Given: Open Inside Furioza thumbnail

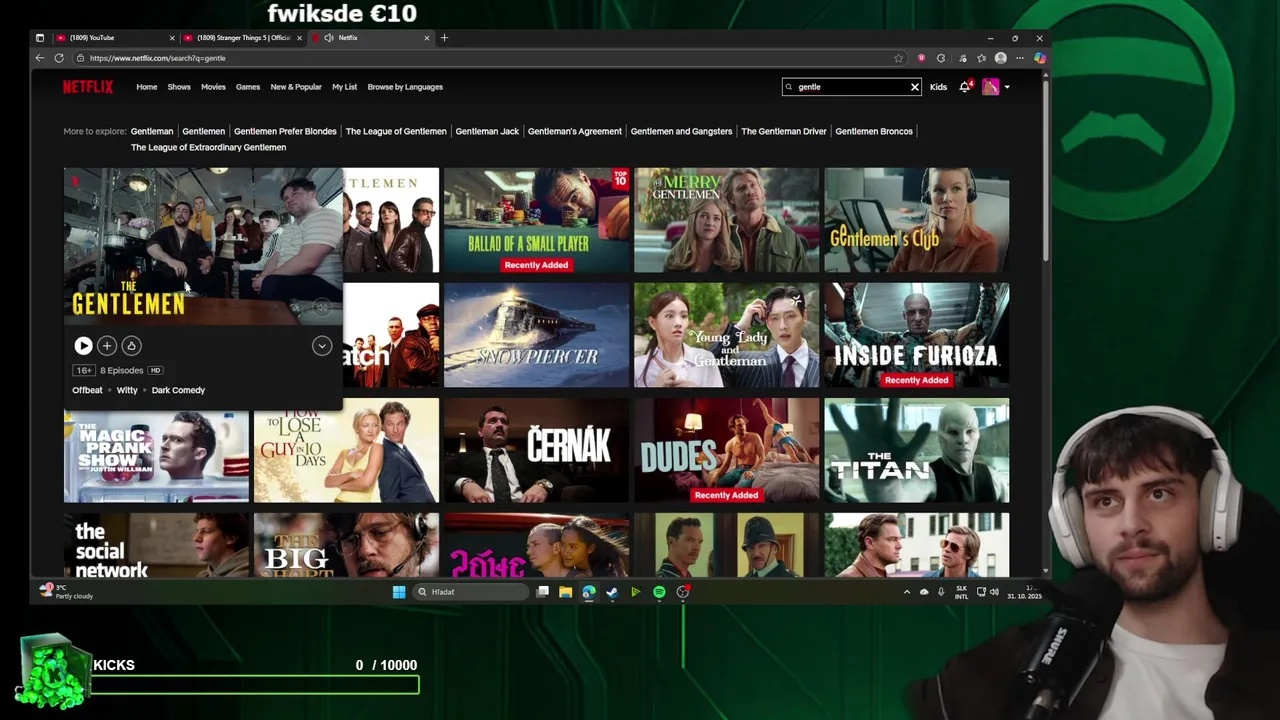Looking at the screenshot, I should pos(916,335).
